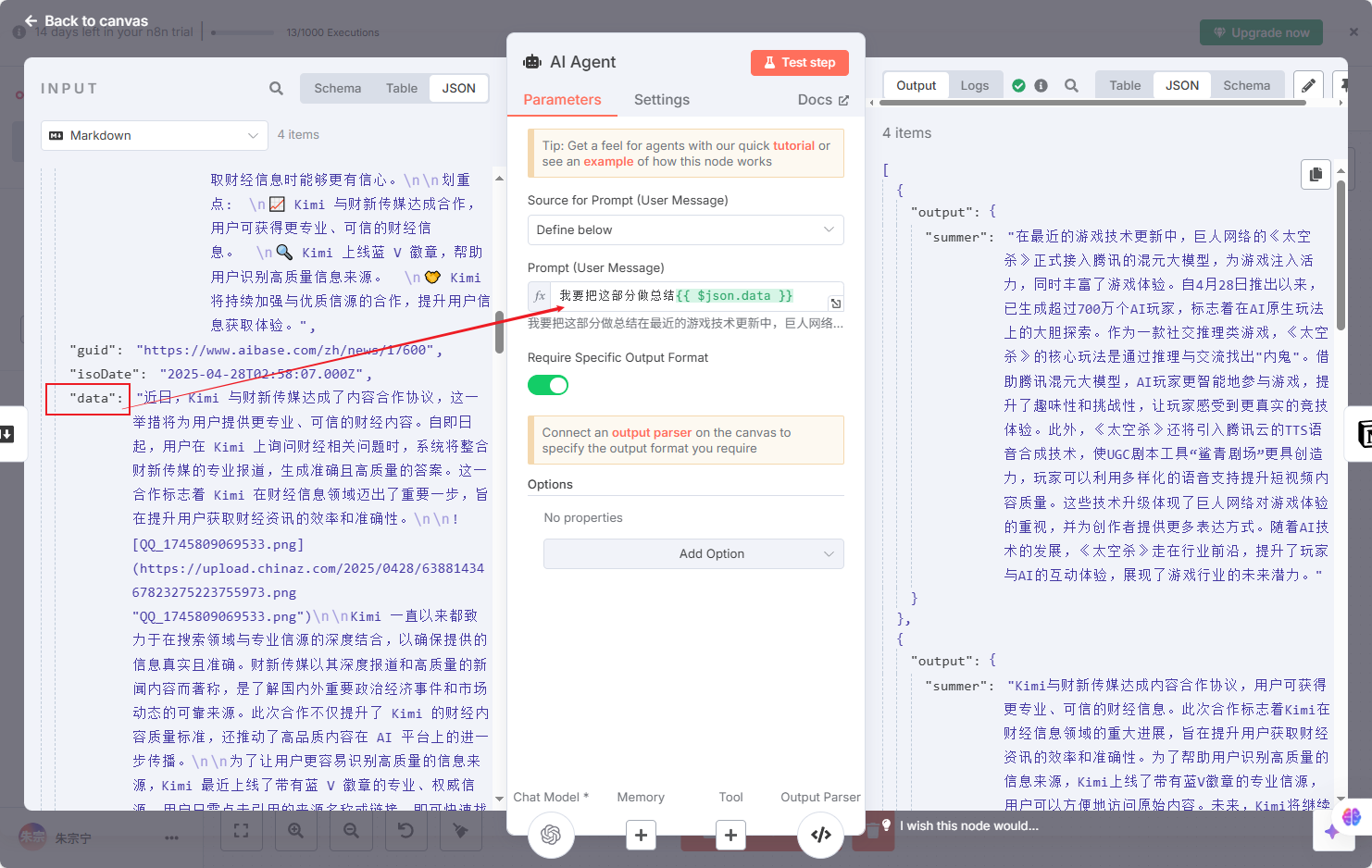This screenshot has height=868, width=1372.
Task: Open the Markdown node selector dropdown
Action: 155,136
